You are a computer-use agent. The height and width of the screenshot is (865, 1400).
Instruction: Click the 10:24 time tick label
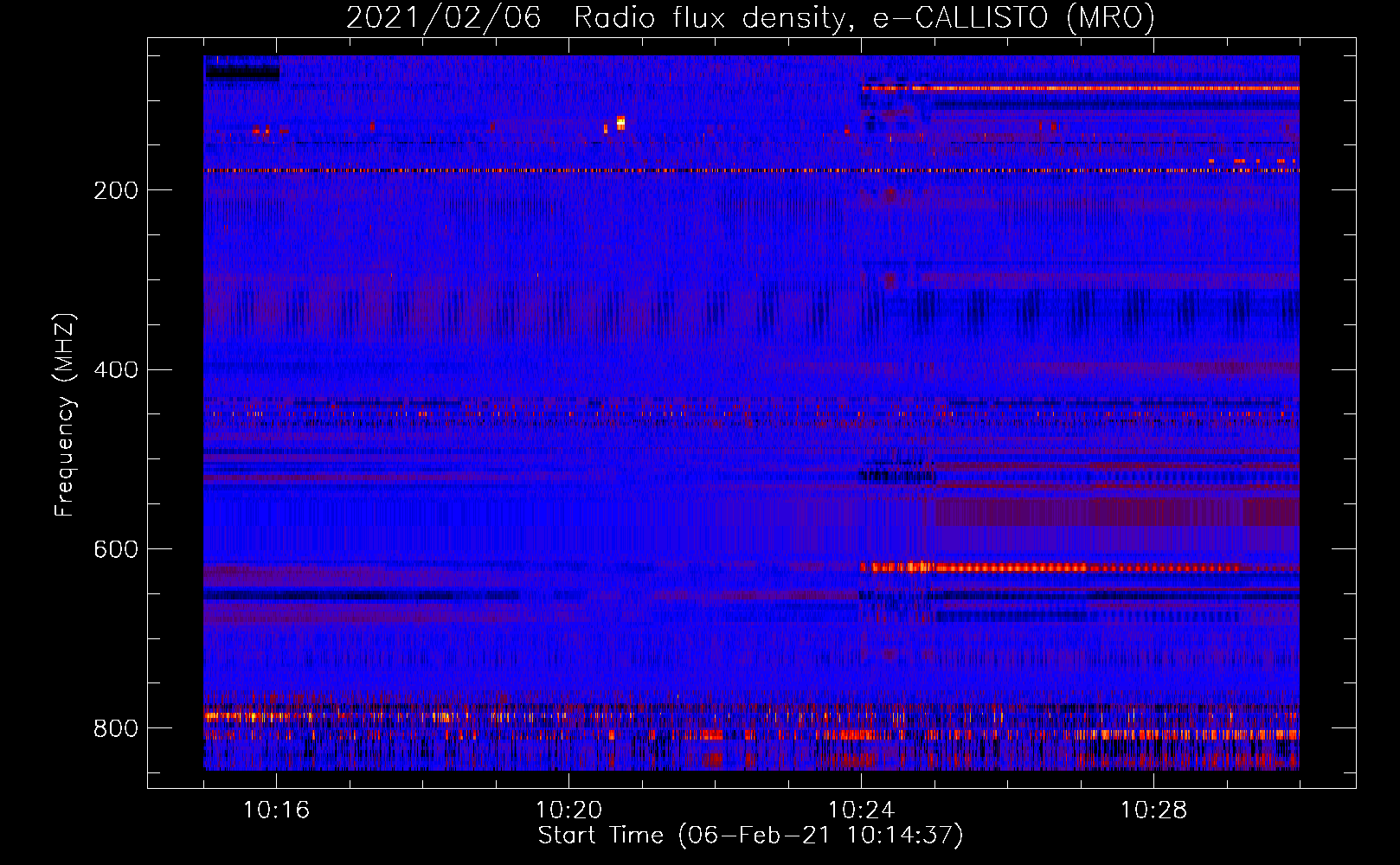coord(861,811)
